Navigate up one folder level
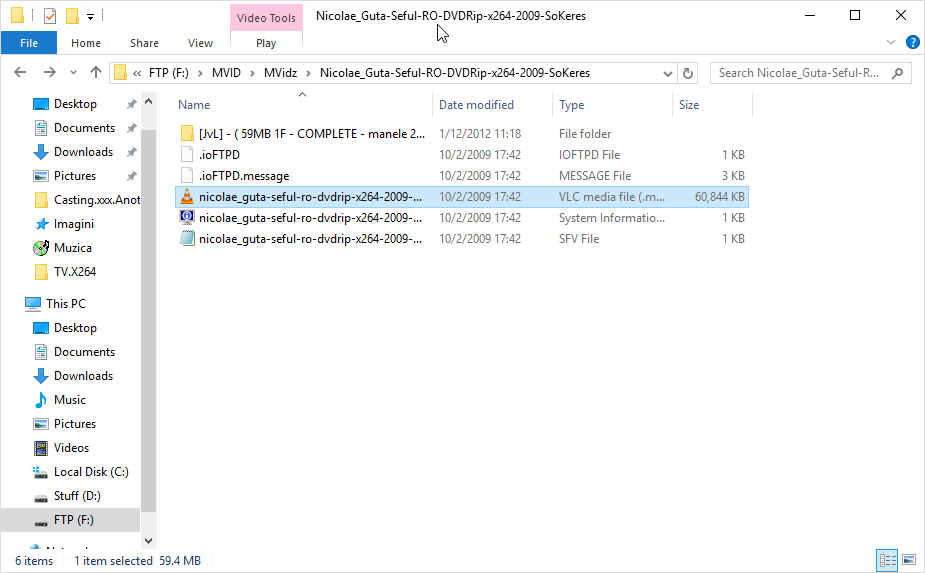Image resolution: width=925 pixels, height=573 pixels. (x=96, y=73)
